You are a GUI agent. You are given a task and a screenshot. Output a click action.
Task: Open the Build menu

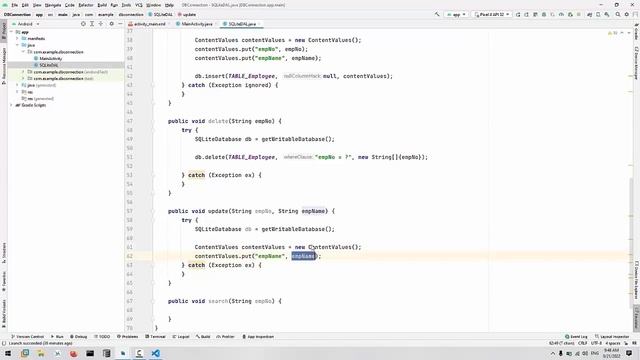pos(102,5)
